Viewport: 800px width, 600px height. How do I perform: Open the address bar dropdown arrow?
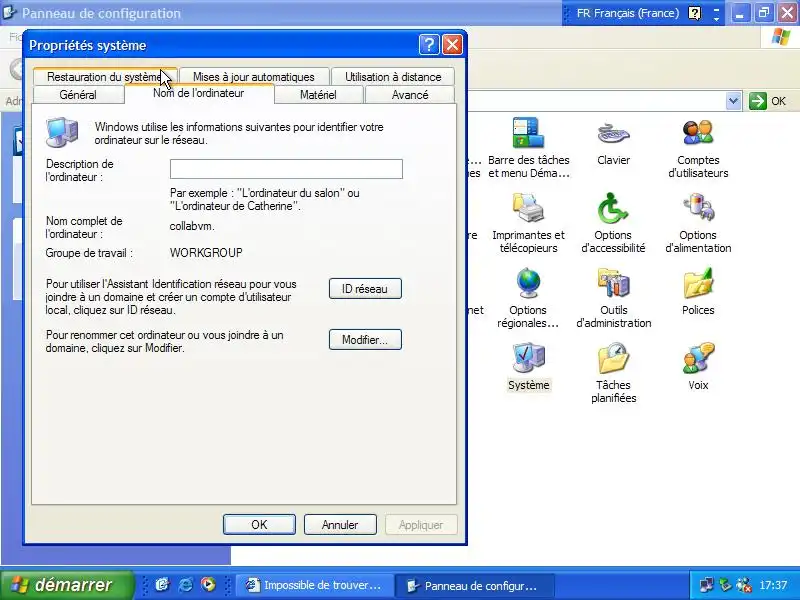733,101
